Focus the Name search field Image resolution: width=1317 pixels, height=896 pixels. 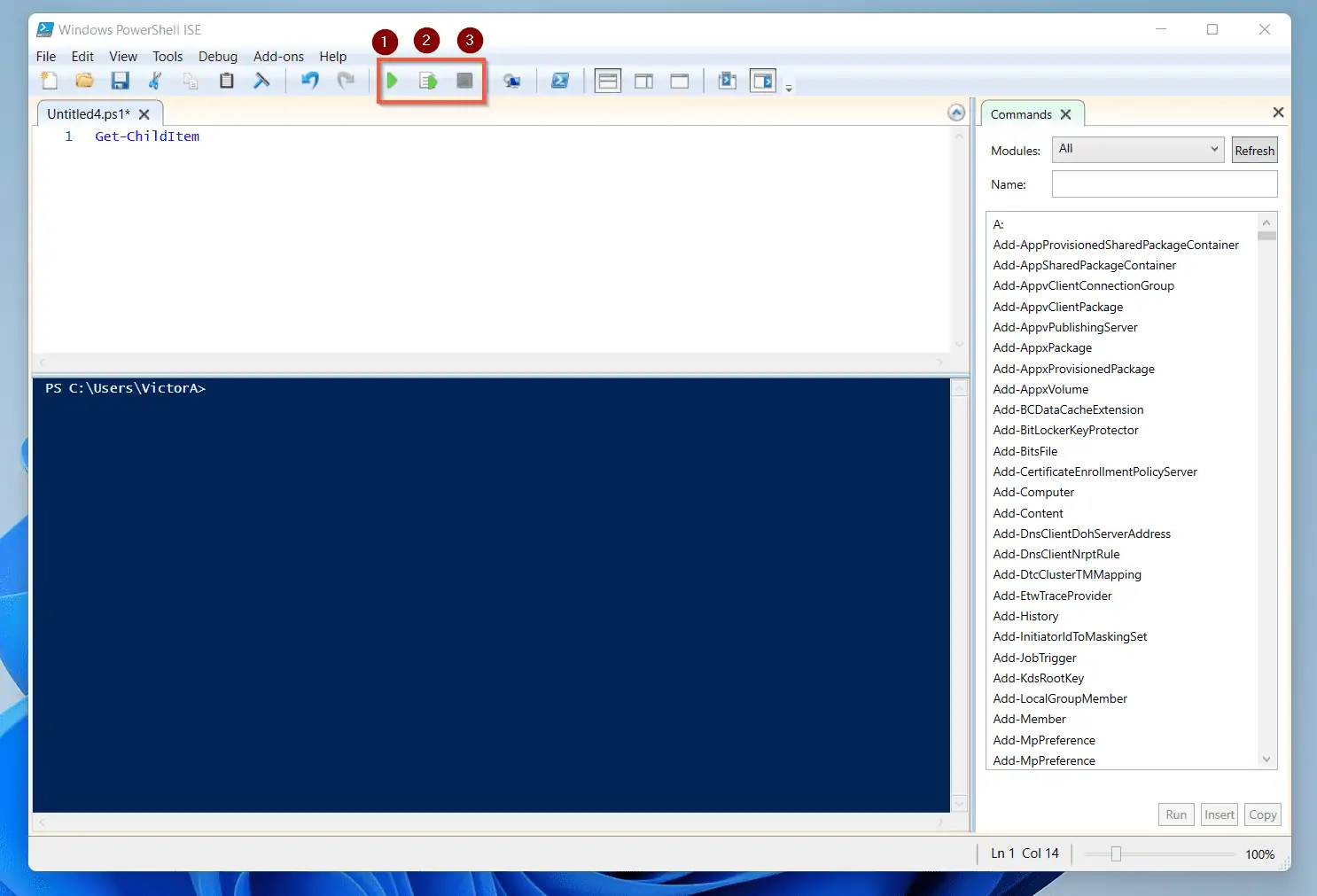pyautogui.click(x=1165, y=184)
